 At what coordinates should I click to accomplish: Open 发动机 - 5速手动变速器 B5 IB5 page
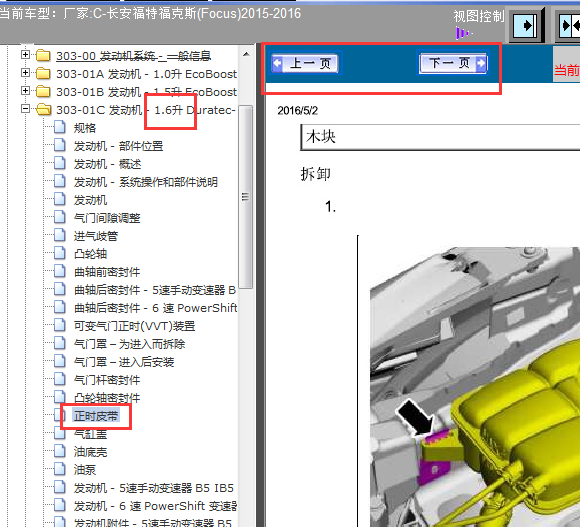click(x=154, y=488)
